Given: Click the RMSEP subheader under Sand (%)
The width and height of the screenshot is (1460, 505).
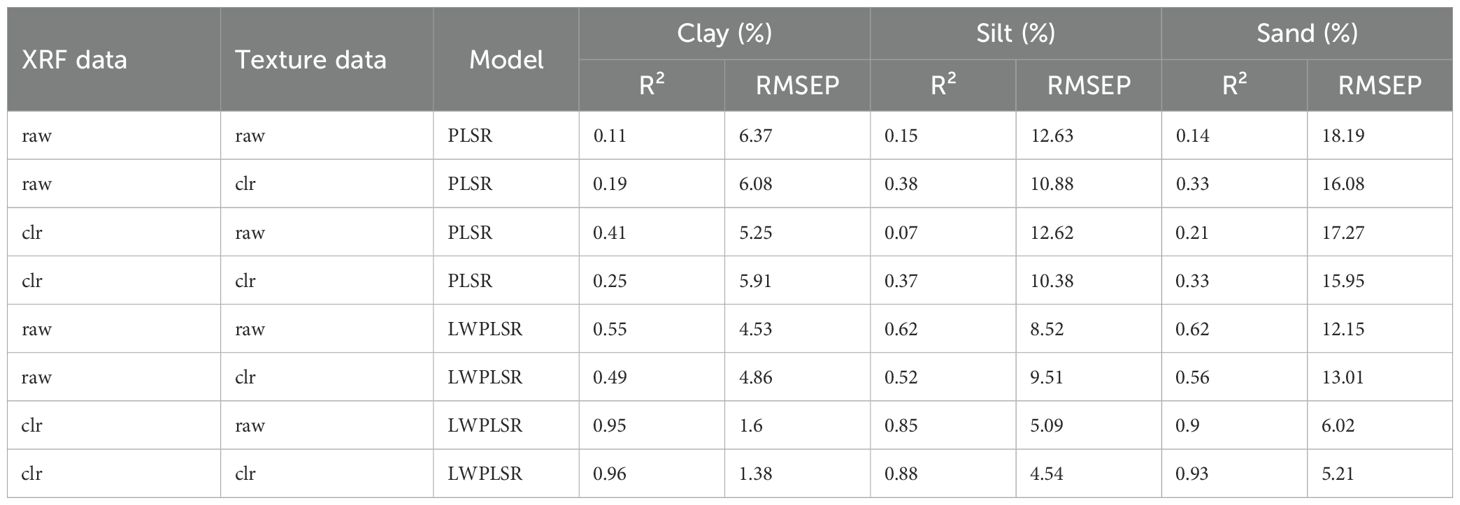Looking at the screenshot, I should [1379, 86].
